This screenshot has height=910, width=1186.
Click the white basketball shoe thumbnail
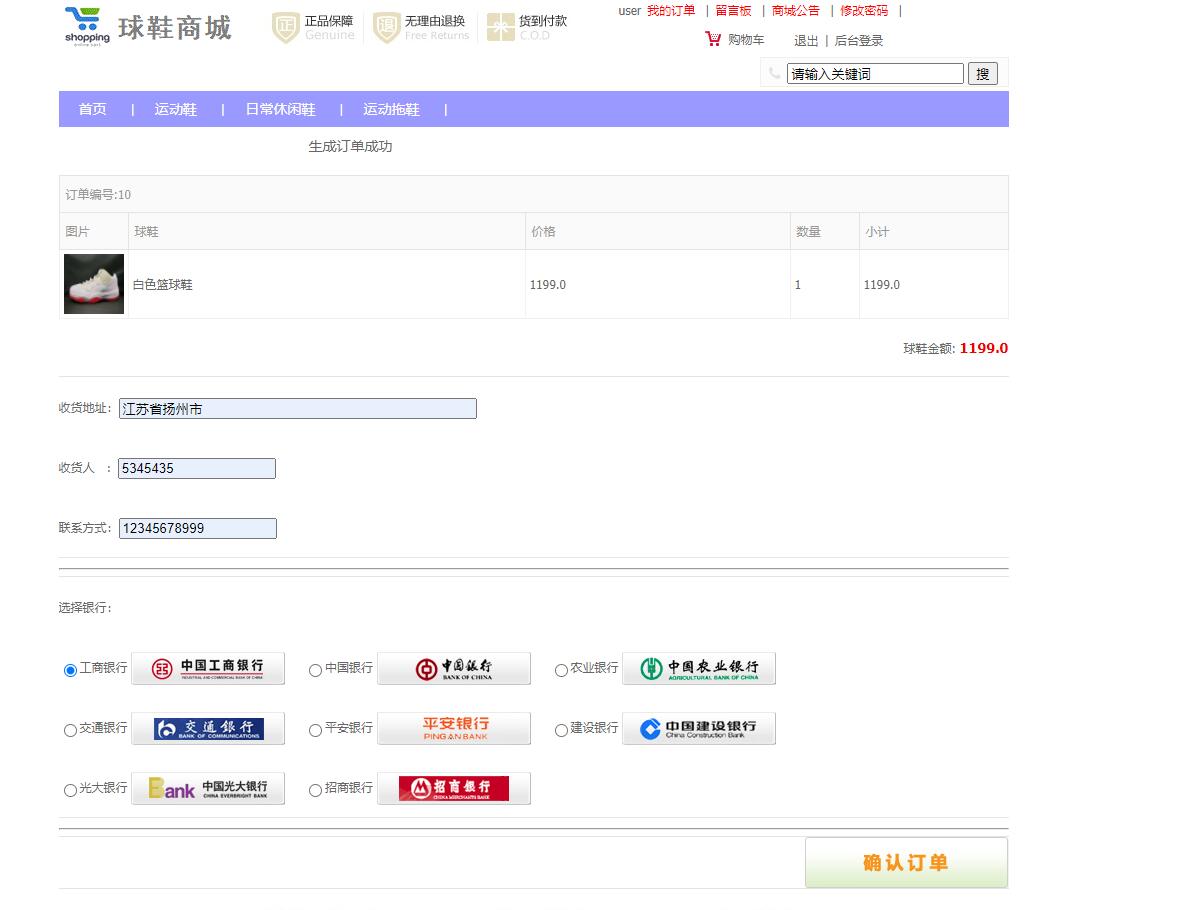click(93, 283)
